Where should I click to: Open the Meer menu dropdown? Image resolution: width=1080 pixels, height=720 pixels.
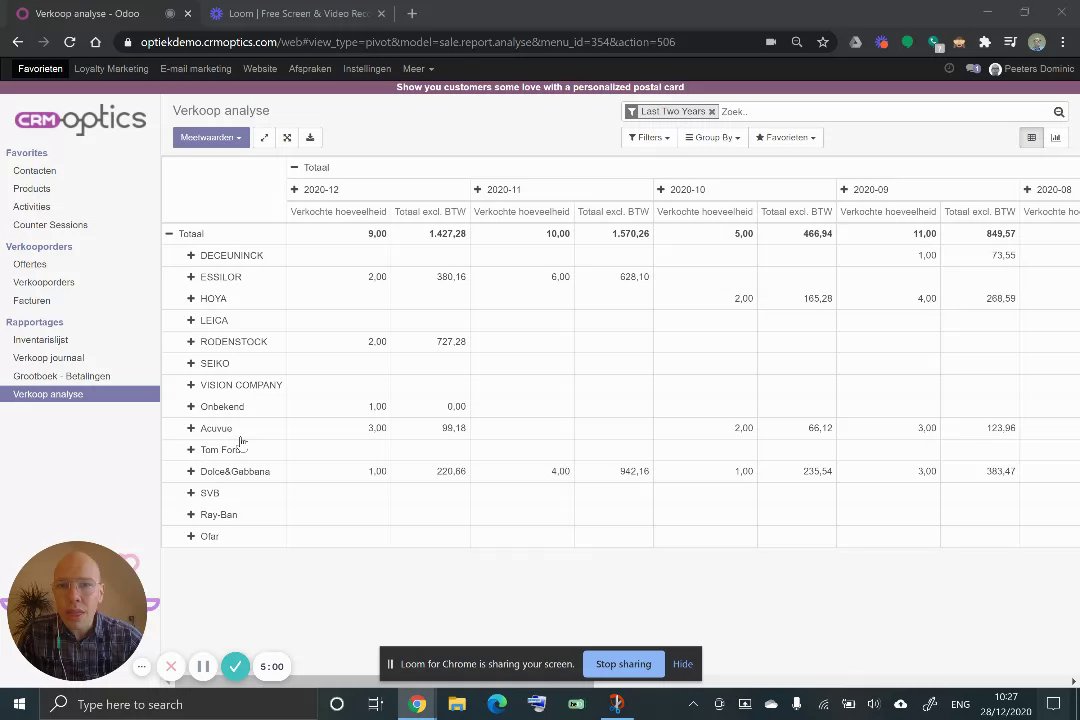418,69
